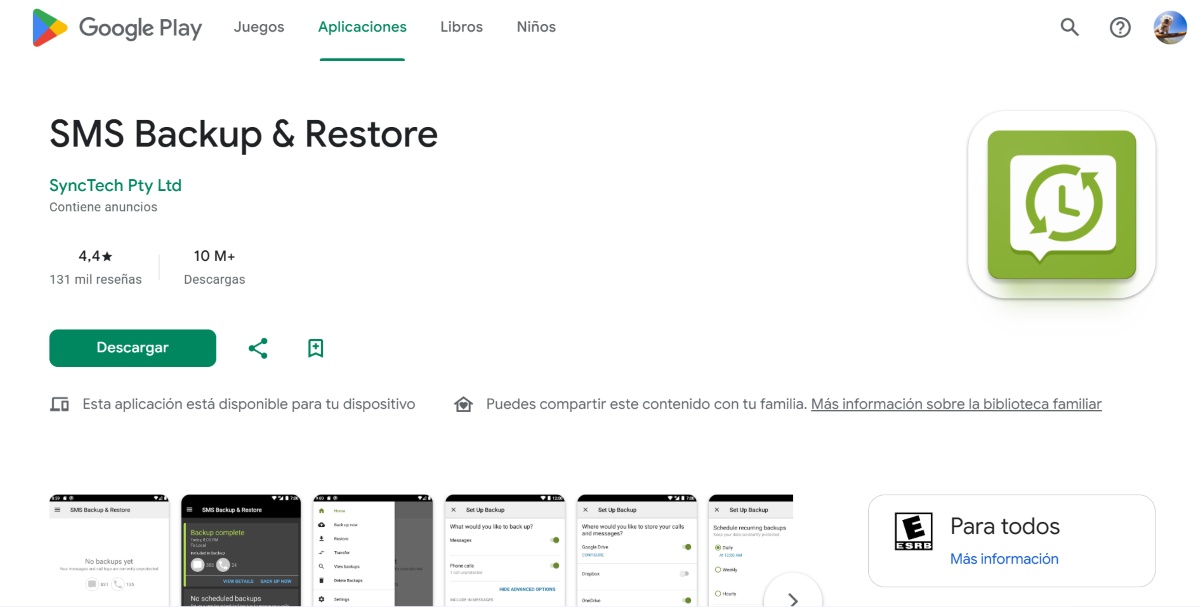Click the Para todos rating text
The image size is (1200, 607).
1005,526
